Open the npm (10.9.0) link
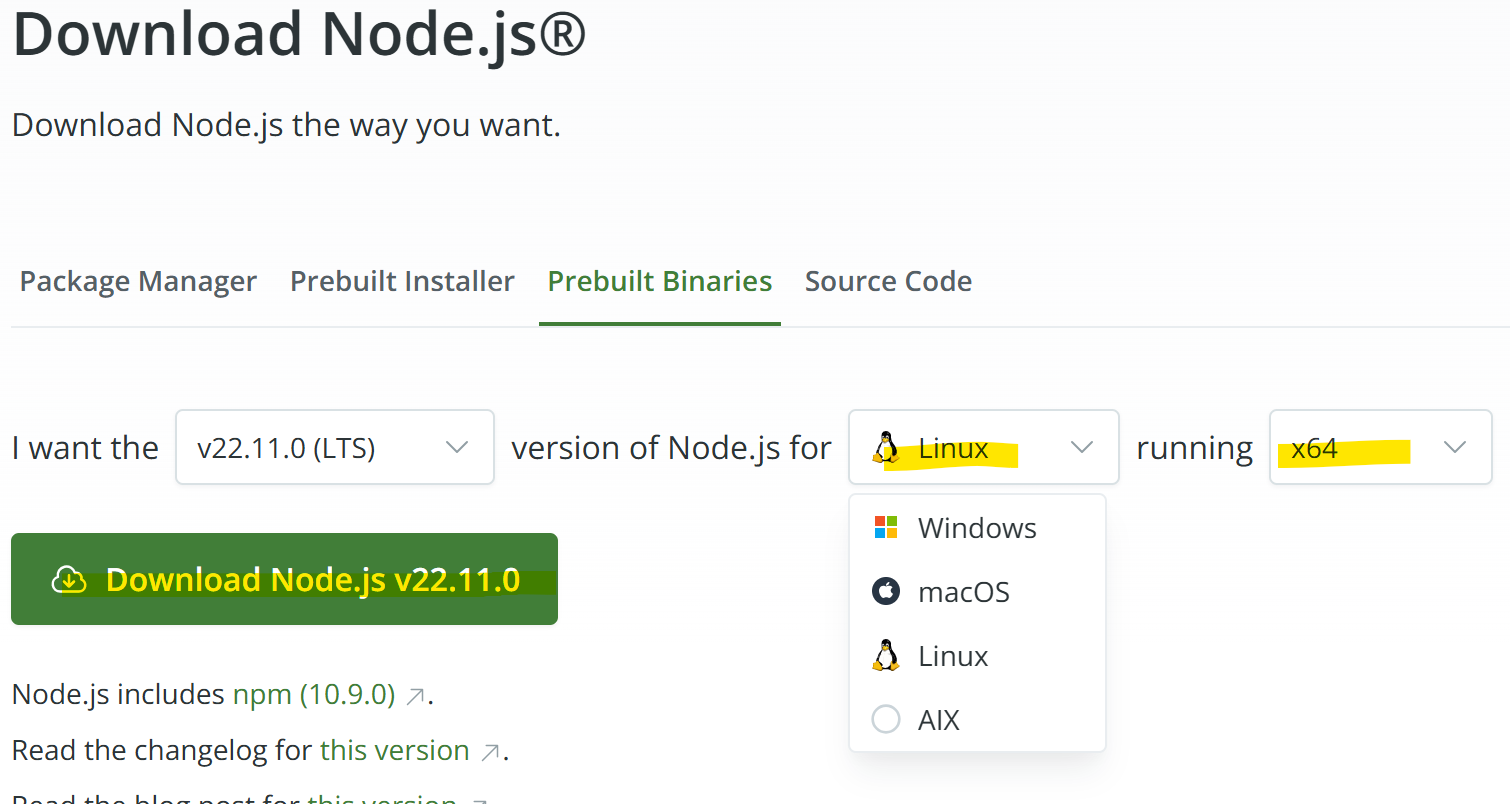The height and width of the screenshot is (804, 1510). pyautogui.click(x=314, y=695)
